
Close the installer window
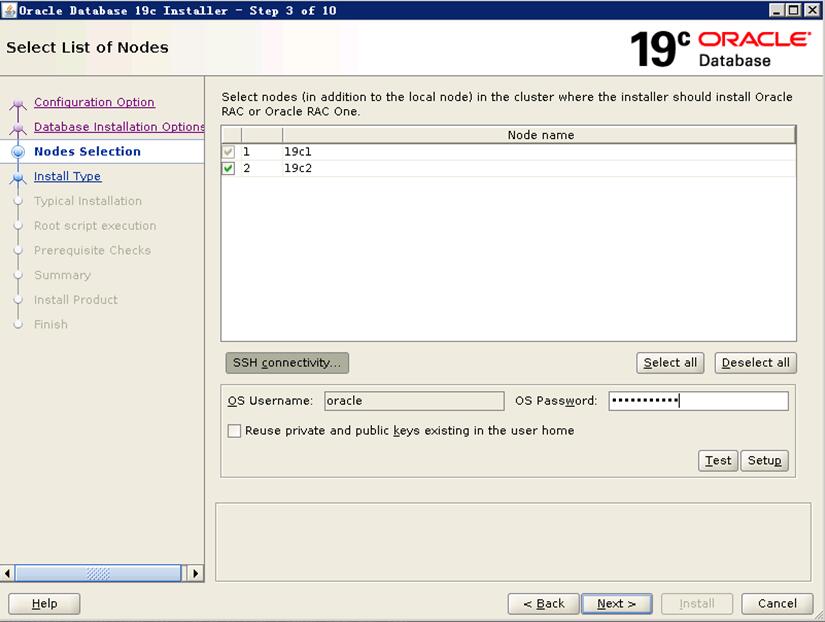[x=811, y=10]
